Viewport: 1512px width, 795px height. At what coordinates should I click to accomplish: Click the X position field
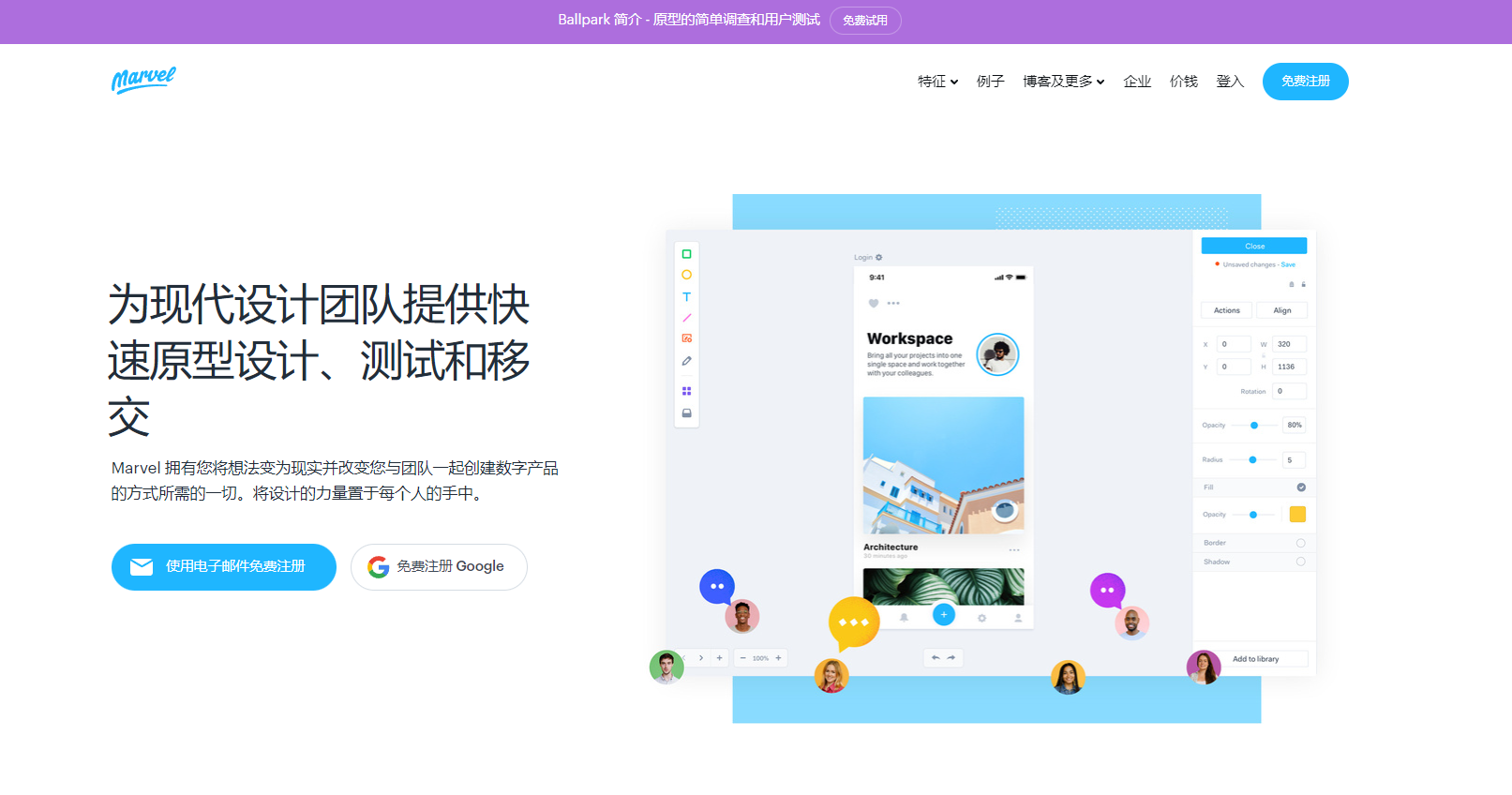point(1234,344)
